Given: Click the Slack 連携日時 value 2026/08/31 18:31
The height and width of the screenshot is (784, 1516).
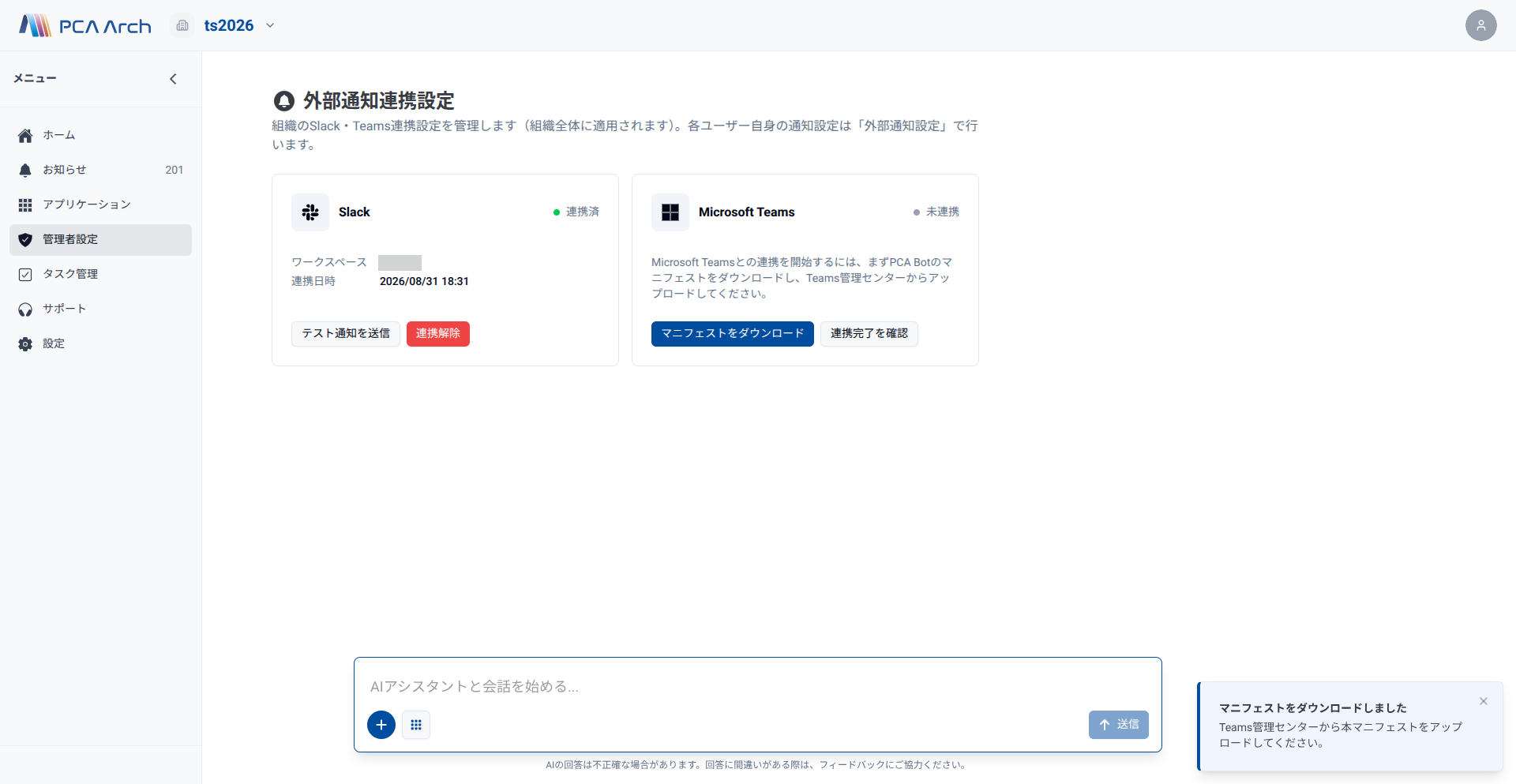Looking at the screenshot, I should point(424,282).
